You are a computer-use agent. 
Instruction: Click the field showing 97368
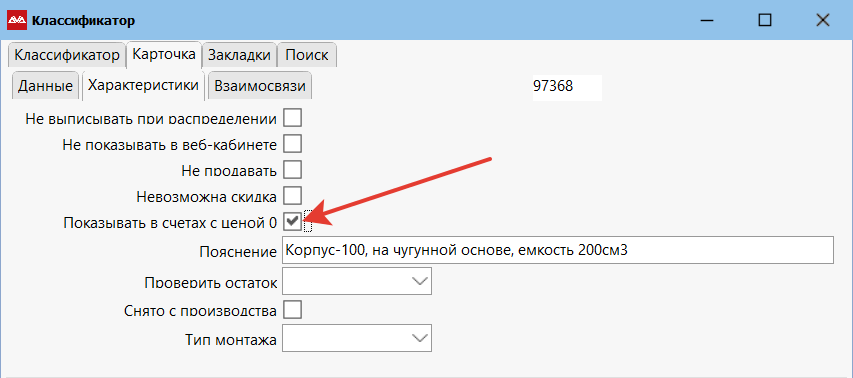click(x=567, y=88)
